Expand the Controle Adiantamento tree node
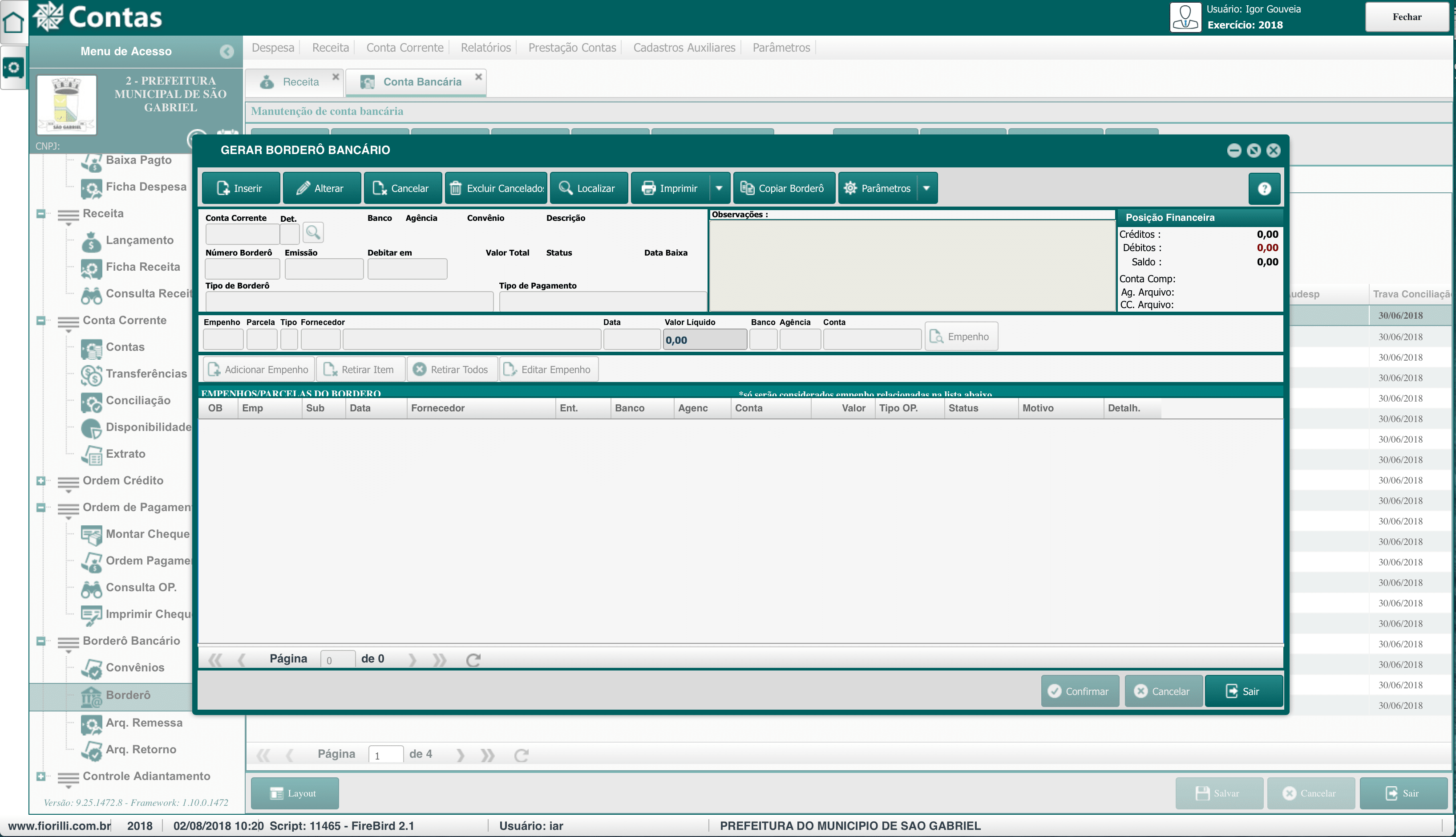The image size is (1456, 837). coord(41,776)
